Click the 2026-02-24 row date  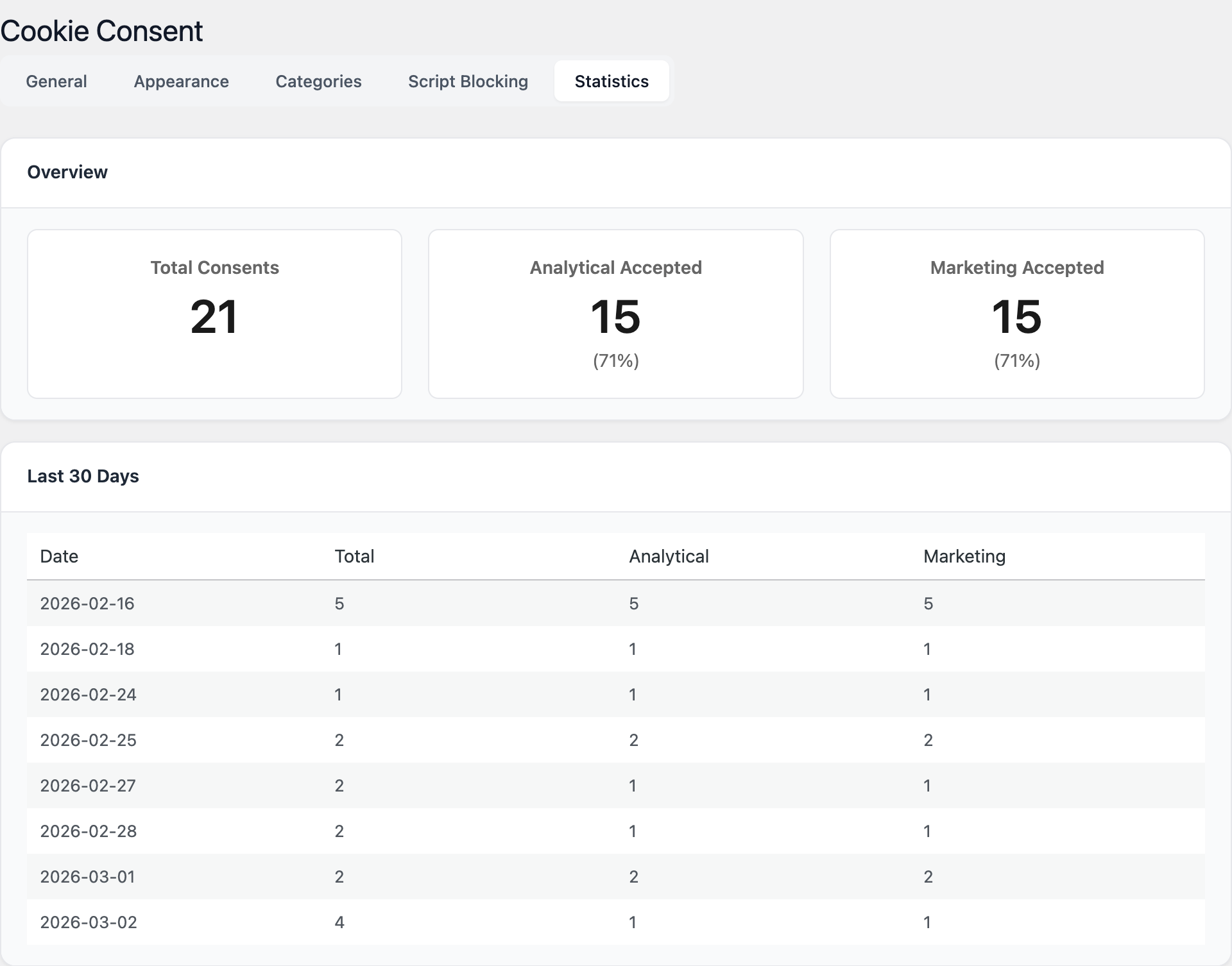coord(88,695)
